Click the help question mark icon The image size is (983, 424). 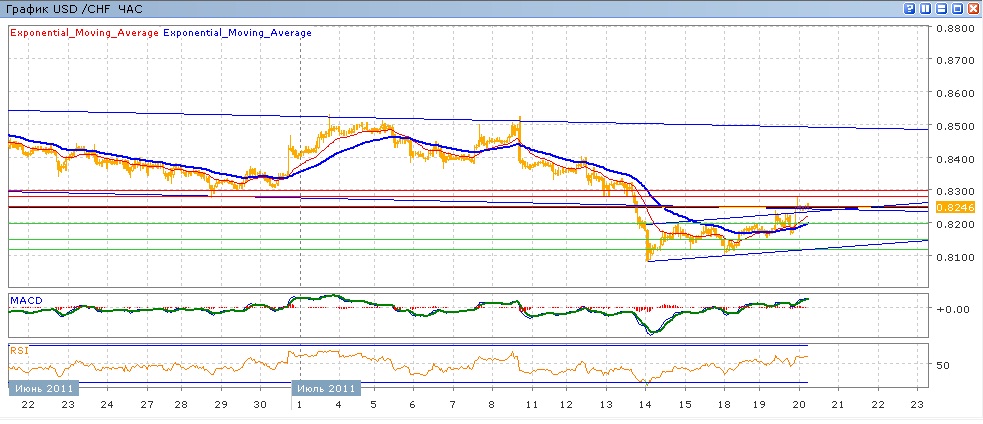point(910,7)
